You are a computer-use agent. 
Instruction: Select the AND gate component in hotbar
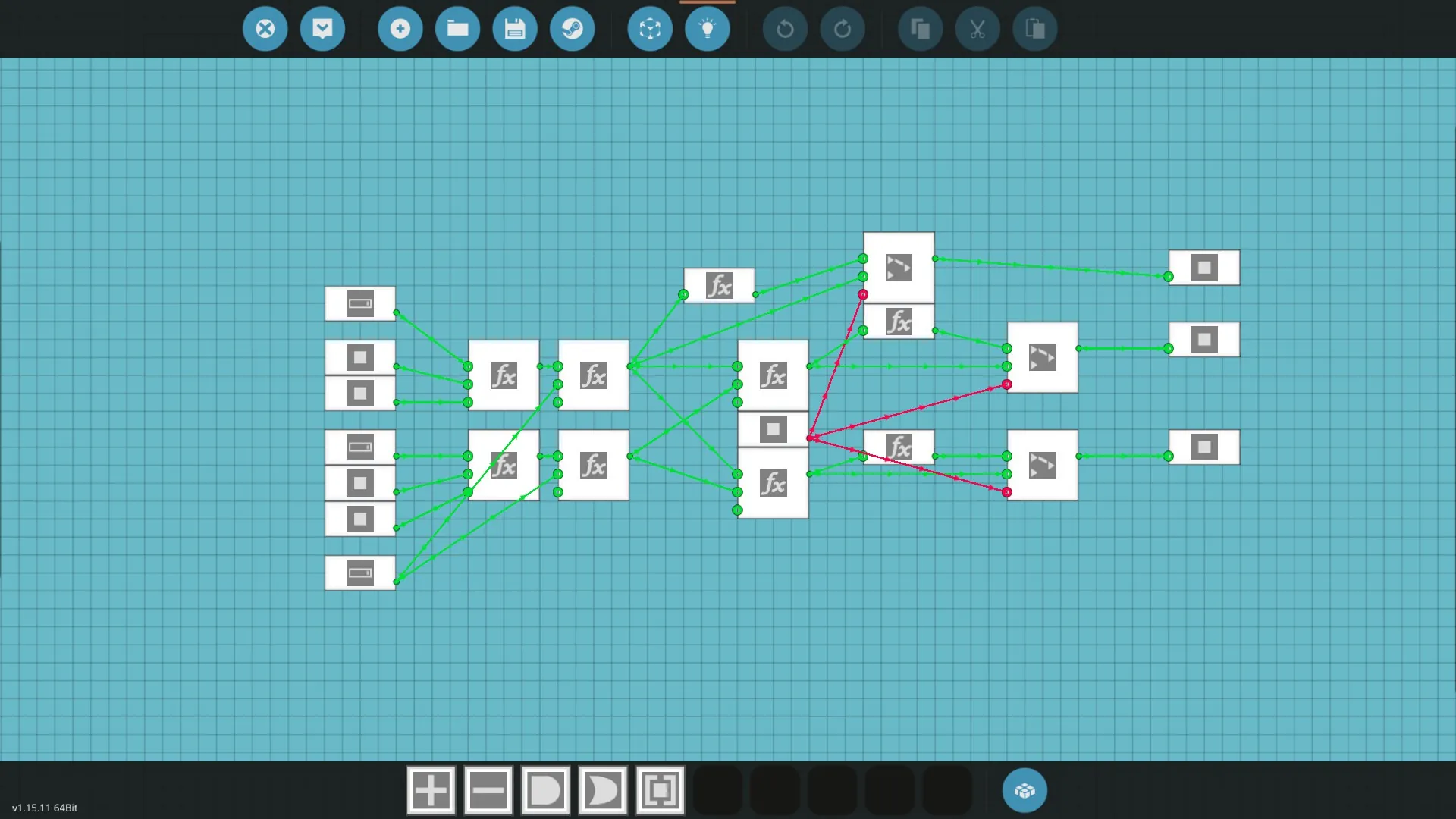546,791
